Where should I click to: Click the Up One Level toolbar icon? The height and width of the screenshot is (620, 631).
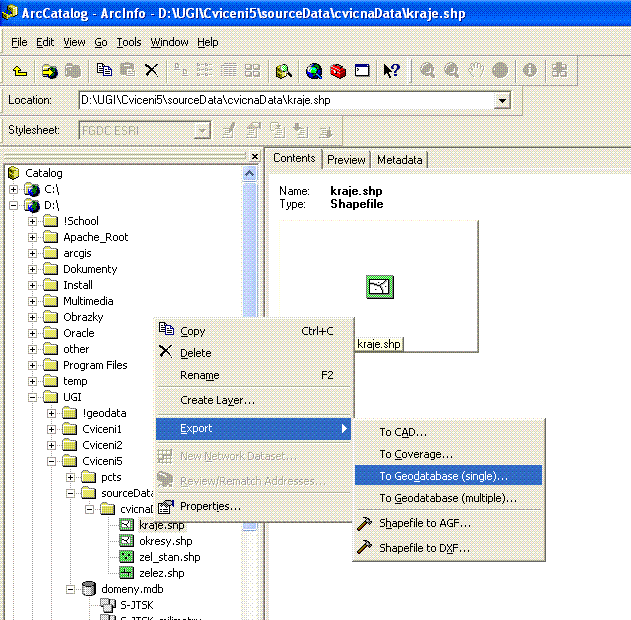click(x=20, y=71)
